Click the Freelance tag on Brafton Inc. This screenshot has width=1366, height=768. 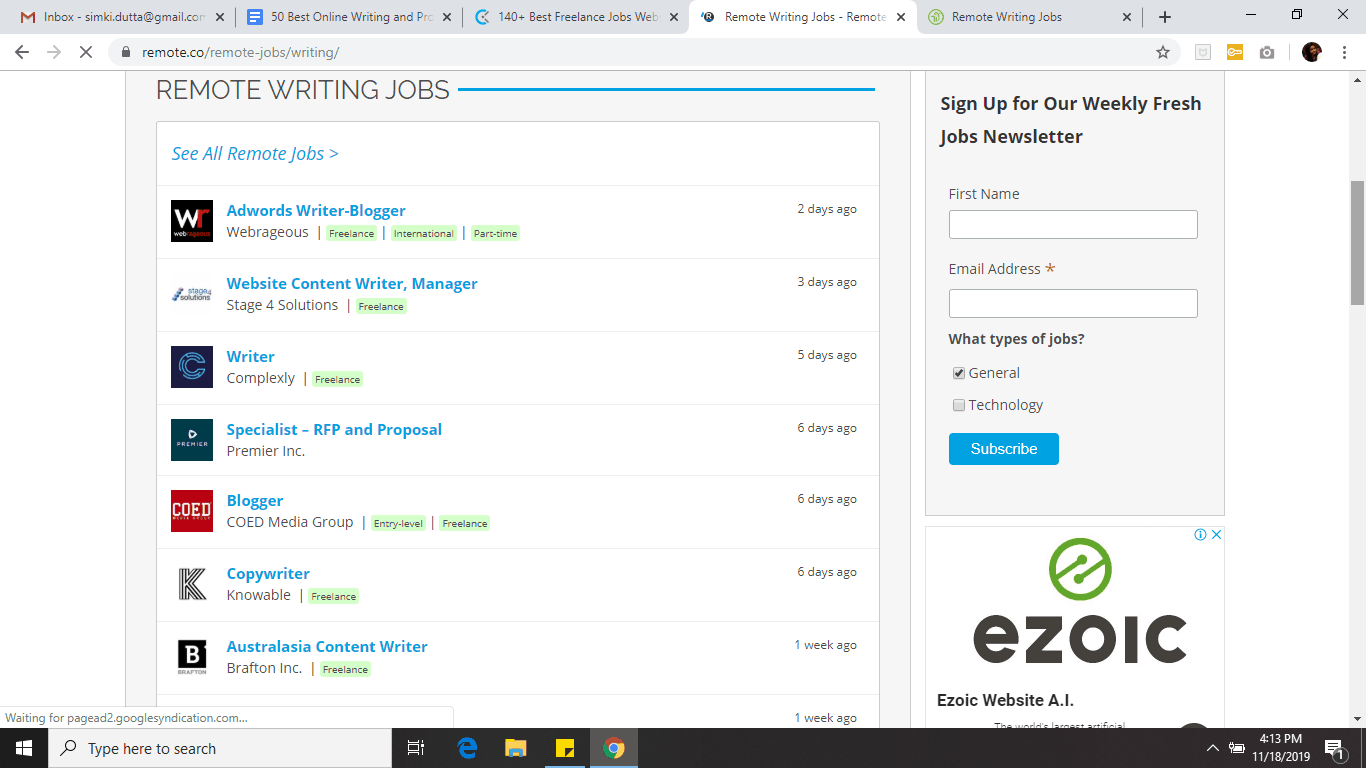click(345, 669)
